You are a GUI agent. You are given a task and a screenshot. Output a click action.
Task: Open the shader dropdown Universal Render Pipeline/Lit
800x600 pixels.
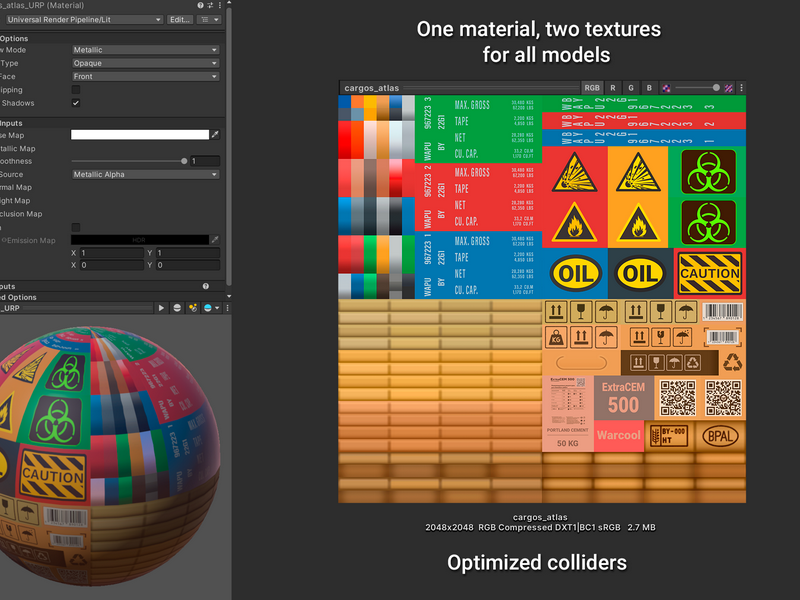[x=84, y=19]
